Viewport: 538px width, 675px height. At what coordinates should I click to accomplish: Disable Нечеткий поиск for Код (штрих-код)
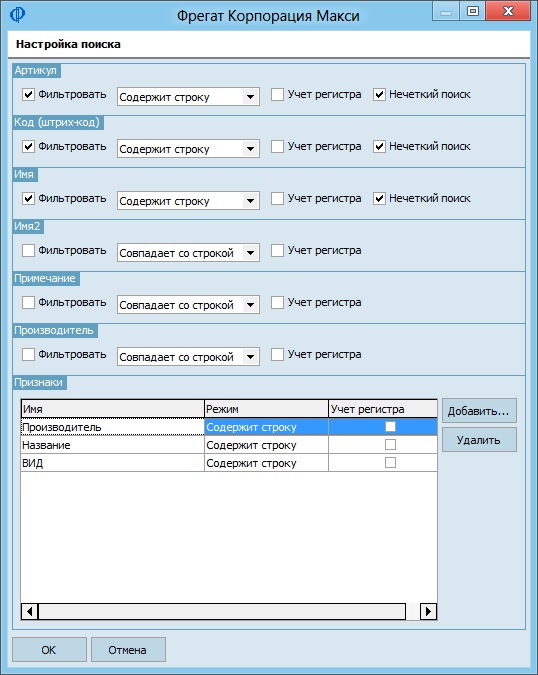click(x=379, y=146)
